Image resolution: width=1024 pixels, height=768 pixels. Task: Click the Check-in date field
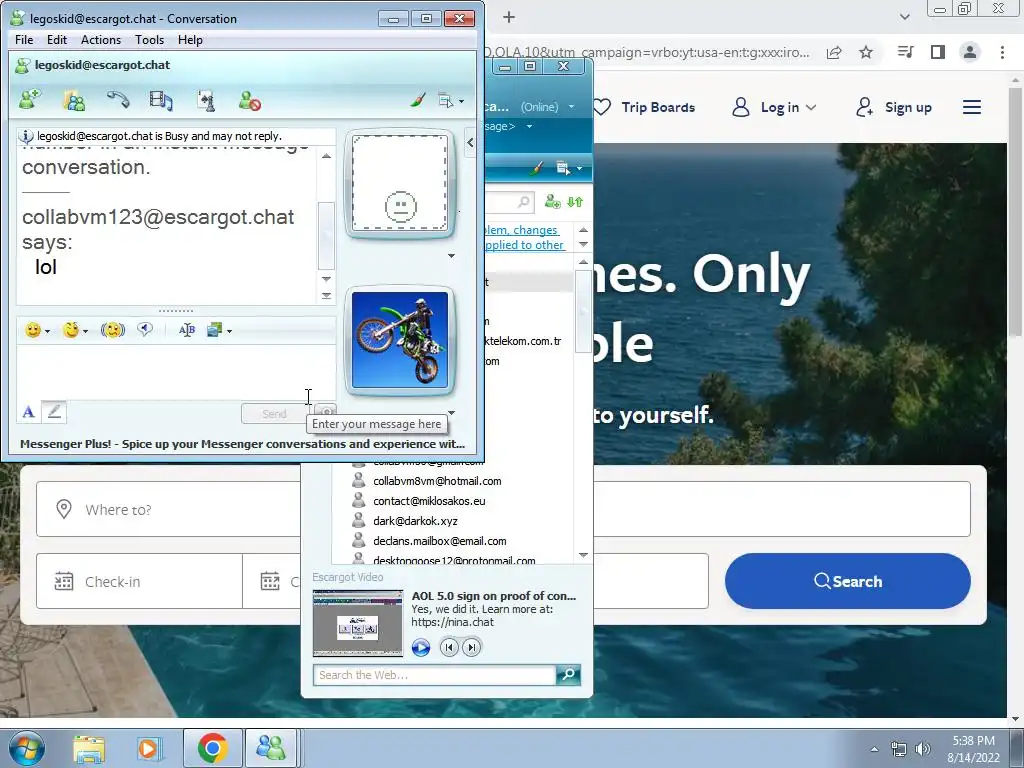(139, 582)
